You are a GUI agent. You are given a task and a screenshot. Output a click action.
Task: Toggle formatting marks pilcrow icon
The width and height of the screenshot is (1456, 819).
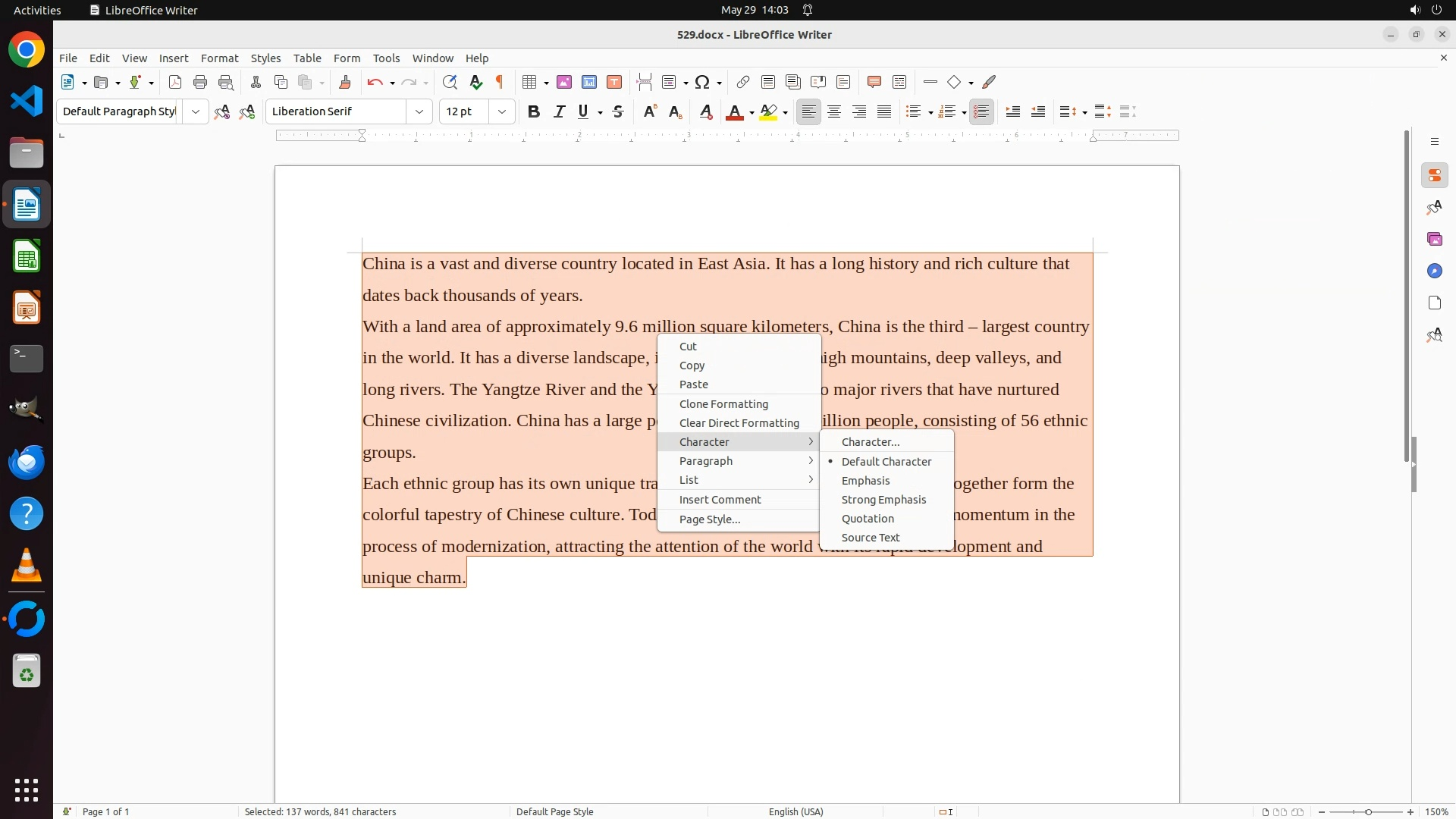pyautogui.click(x=500, y=82)
